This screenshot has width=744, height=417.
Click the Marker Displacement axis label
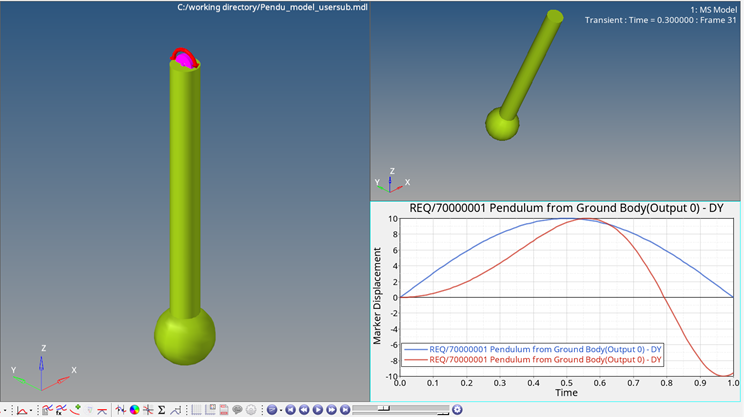coord(377,296)
